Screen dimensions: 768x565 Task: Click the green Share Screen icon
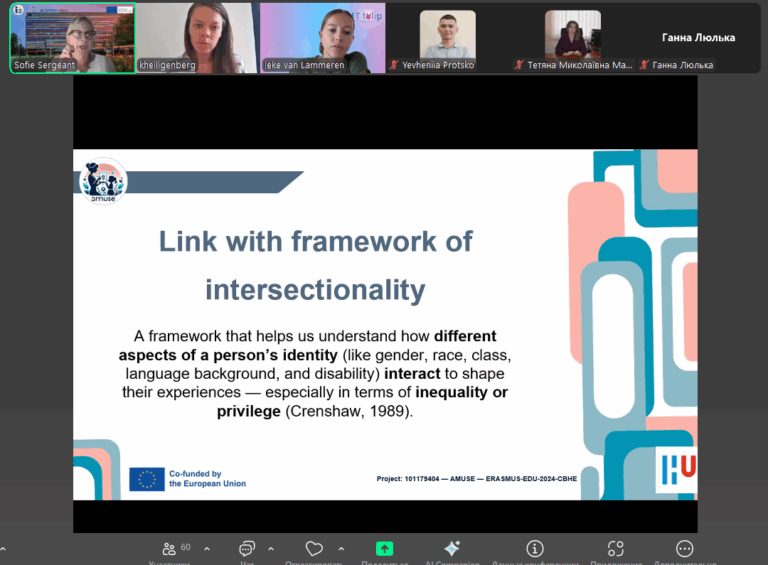coord(384,549)
